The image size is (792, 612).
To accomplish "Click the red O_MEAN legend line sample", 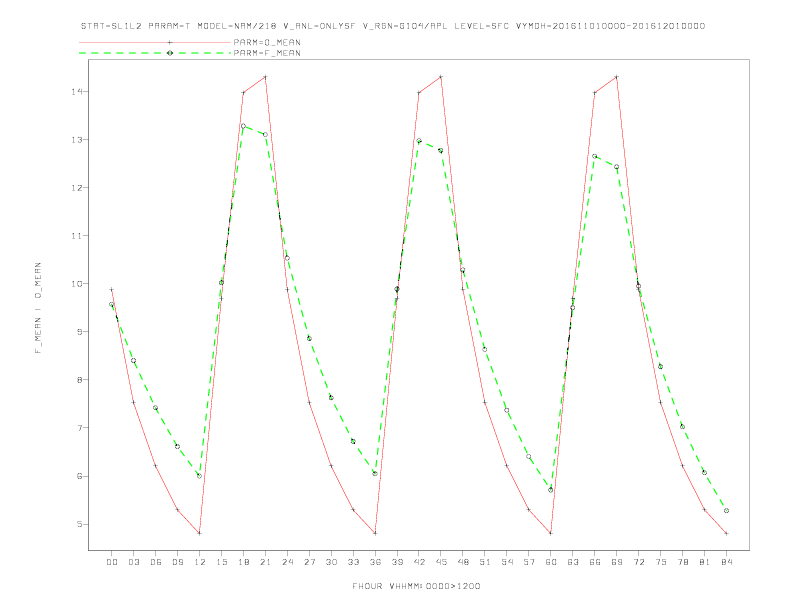I will [x=155, y=42].
